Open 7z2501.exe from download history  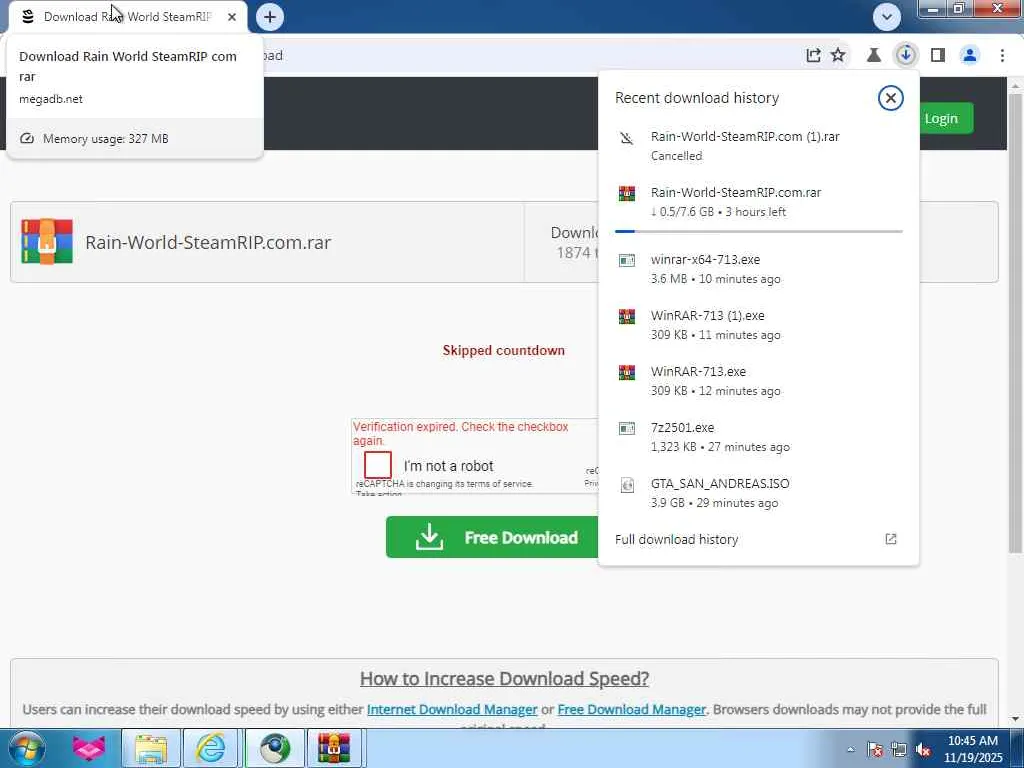point(758,437)
